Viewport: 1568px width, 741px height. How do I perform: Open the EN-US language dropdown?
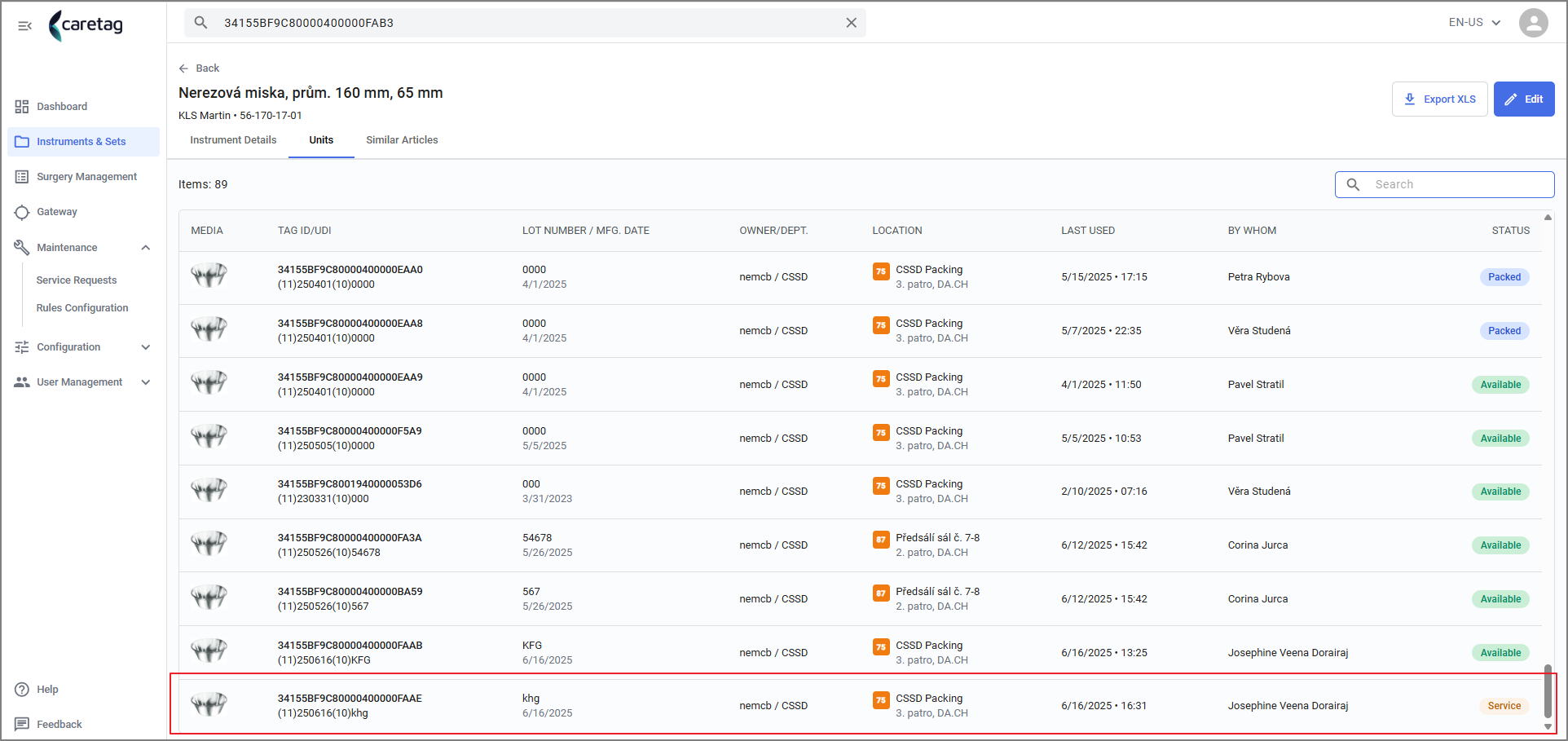[x=1474, y=23]
